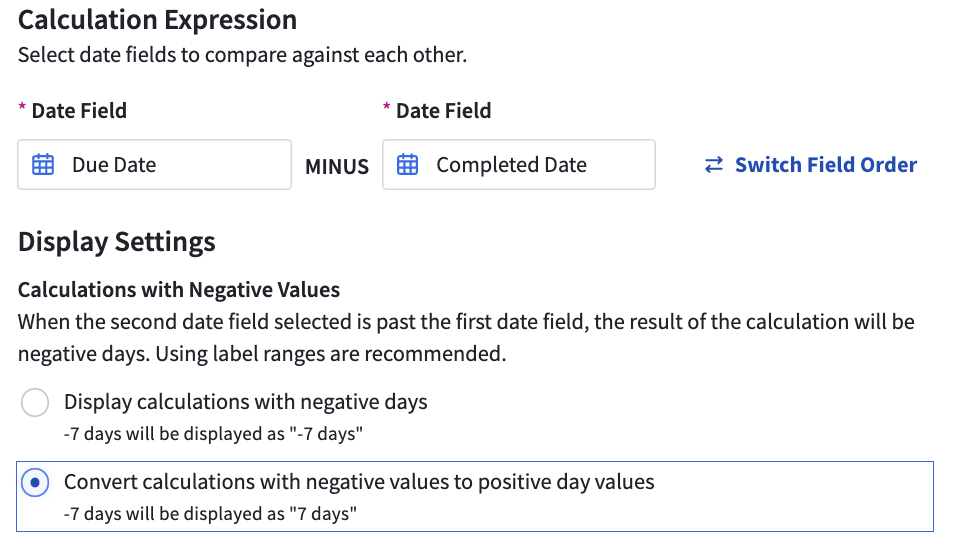Click the hint showing positive "7 days" result
The width and height of the screenshot is (954, 560).
coord(210,514)
